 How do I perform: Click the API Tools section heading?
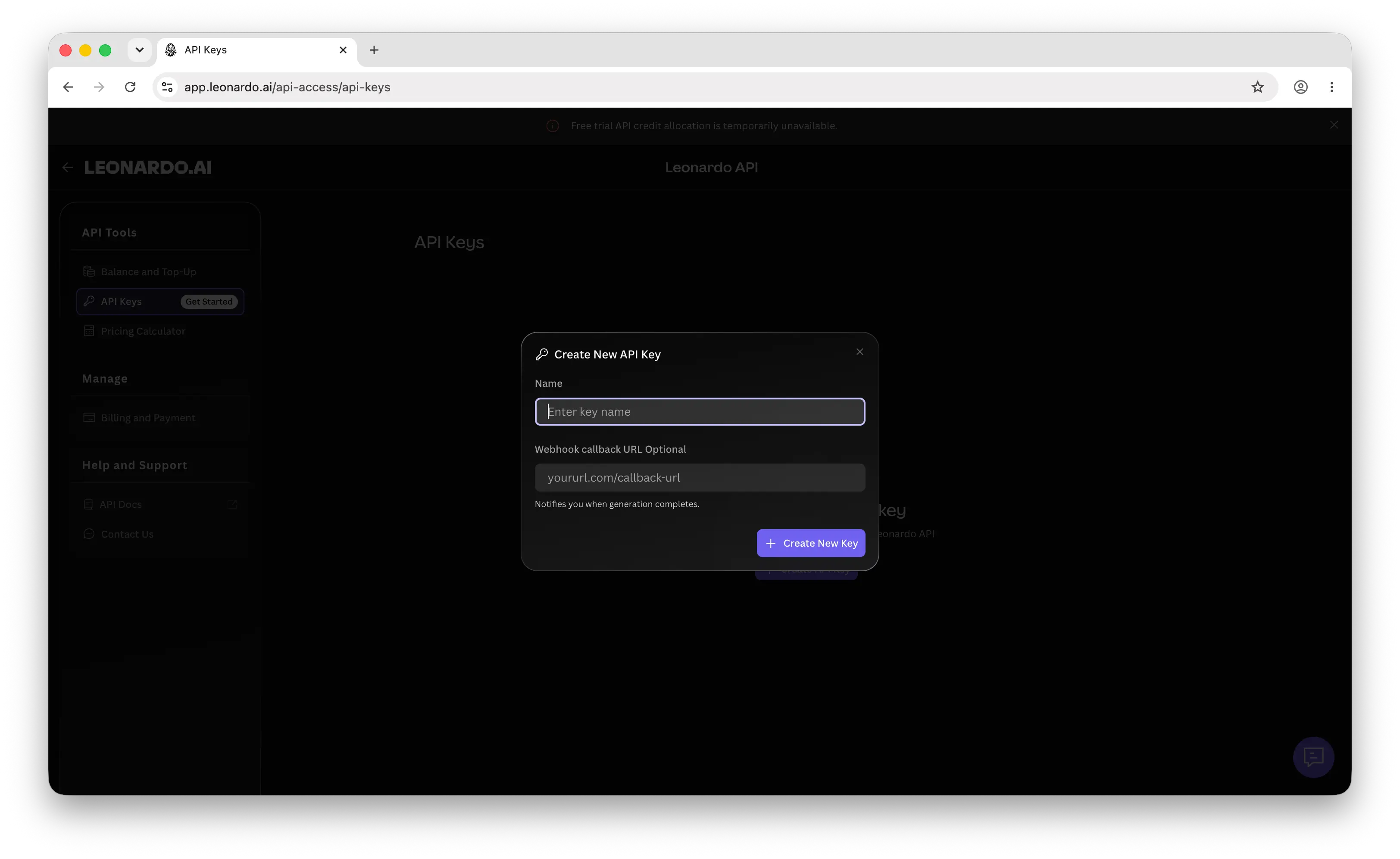(109, 233)
